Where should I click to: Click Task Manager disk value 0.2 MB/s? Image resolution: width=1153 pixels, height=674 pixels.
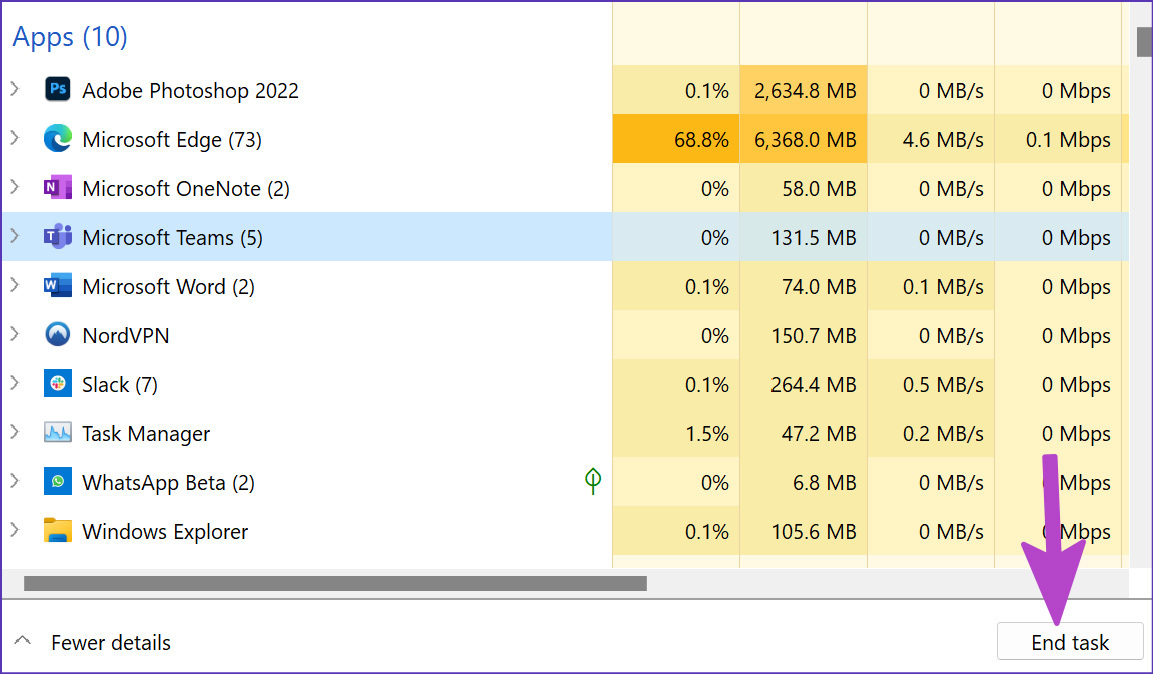(943, 434)
